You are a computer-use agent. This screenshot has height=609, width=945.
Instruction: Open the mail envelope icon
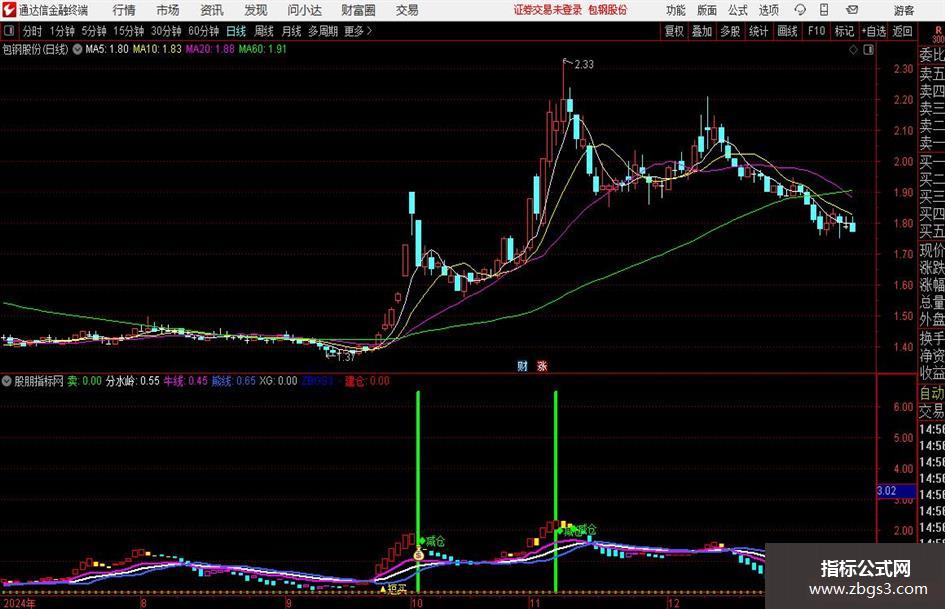click(852, 10)
